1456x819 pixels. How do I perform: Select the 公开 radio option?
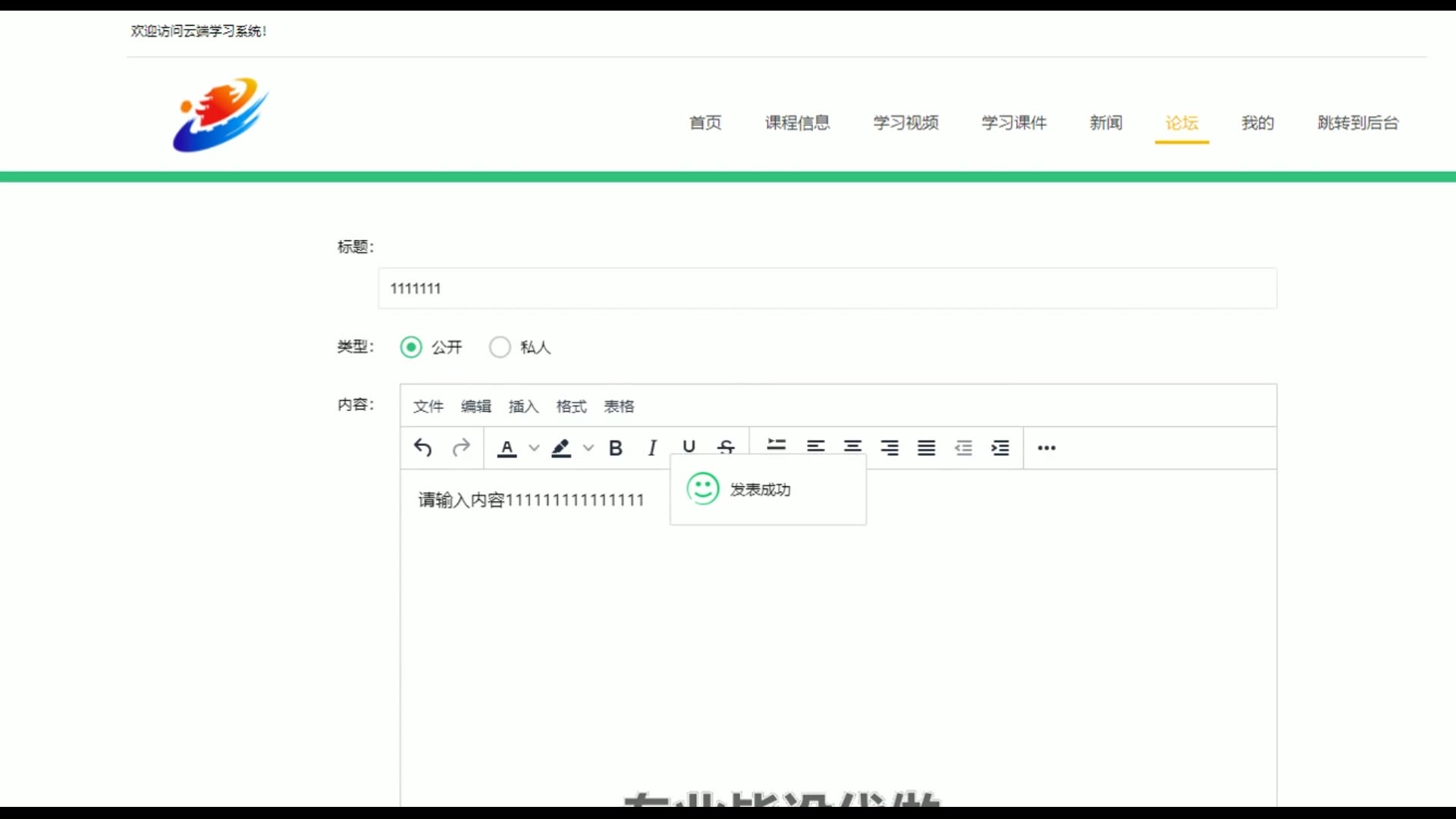pos(411,347)
